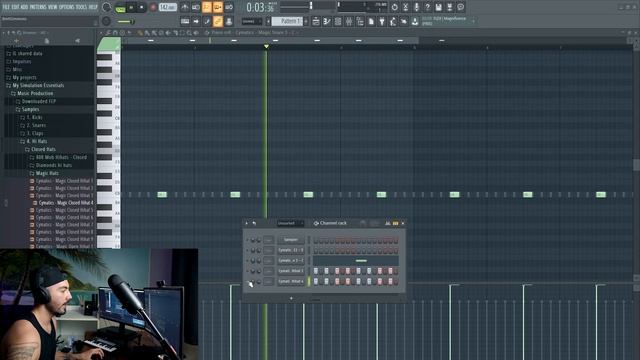Image resolution: width=640 pixels, height=360 pixels.
Task: Click the graph editor icon in Channel rack
Action: (387, 223)
